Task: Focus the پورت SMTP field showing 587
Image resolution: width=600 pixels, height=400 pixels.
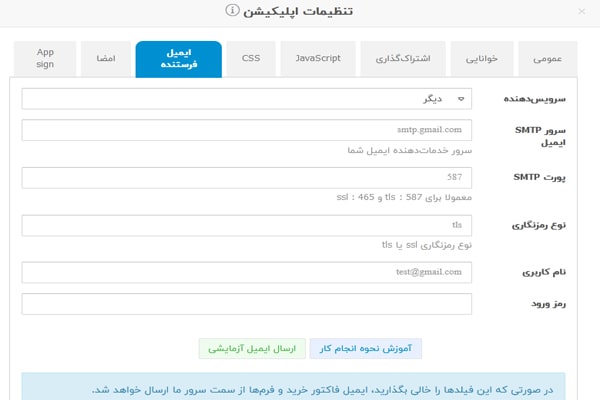Action: (247, 177)
